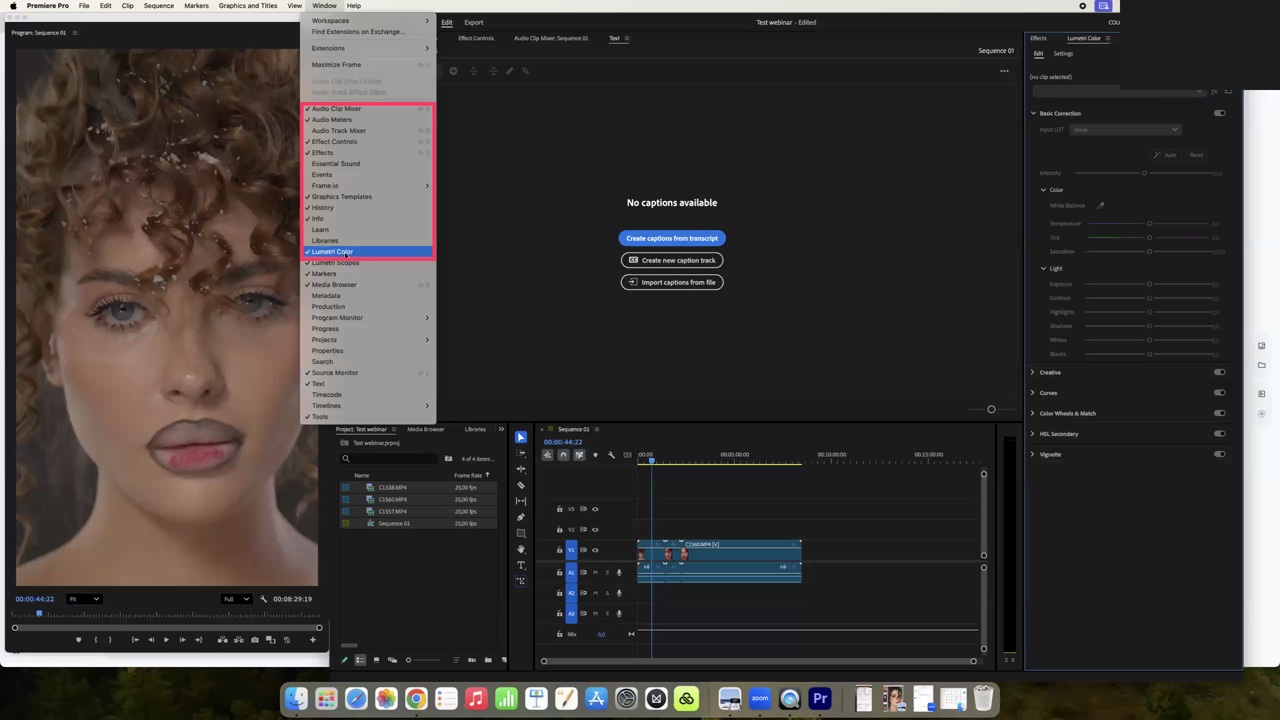Open the Full playback resolution dropdown
The height and width of the screenshot is (720, 1280).
(235, 599)
